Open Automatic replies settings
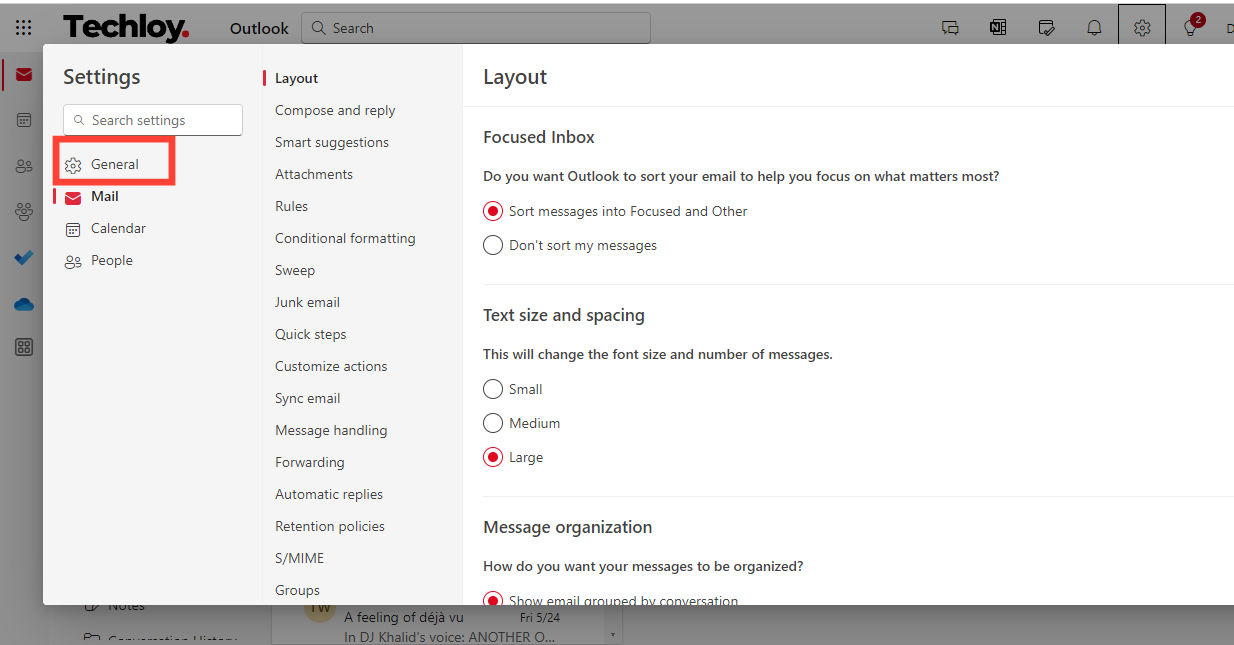Image resolution: width=1234 pixels, height=645 pixels. tap(329, 494)
